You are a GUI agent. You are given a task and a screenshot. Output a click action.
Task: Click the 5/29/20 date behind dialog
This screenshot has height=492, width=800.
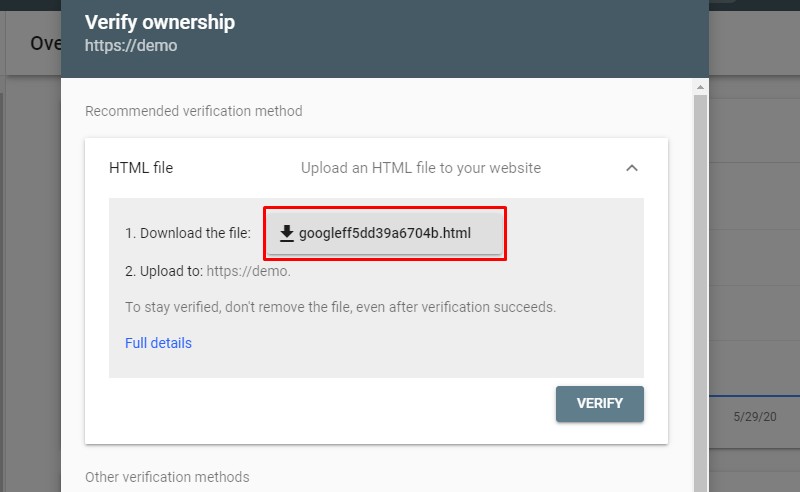tap(755, 416)
